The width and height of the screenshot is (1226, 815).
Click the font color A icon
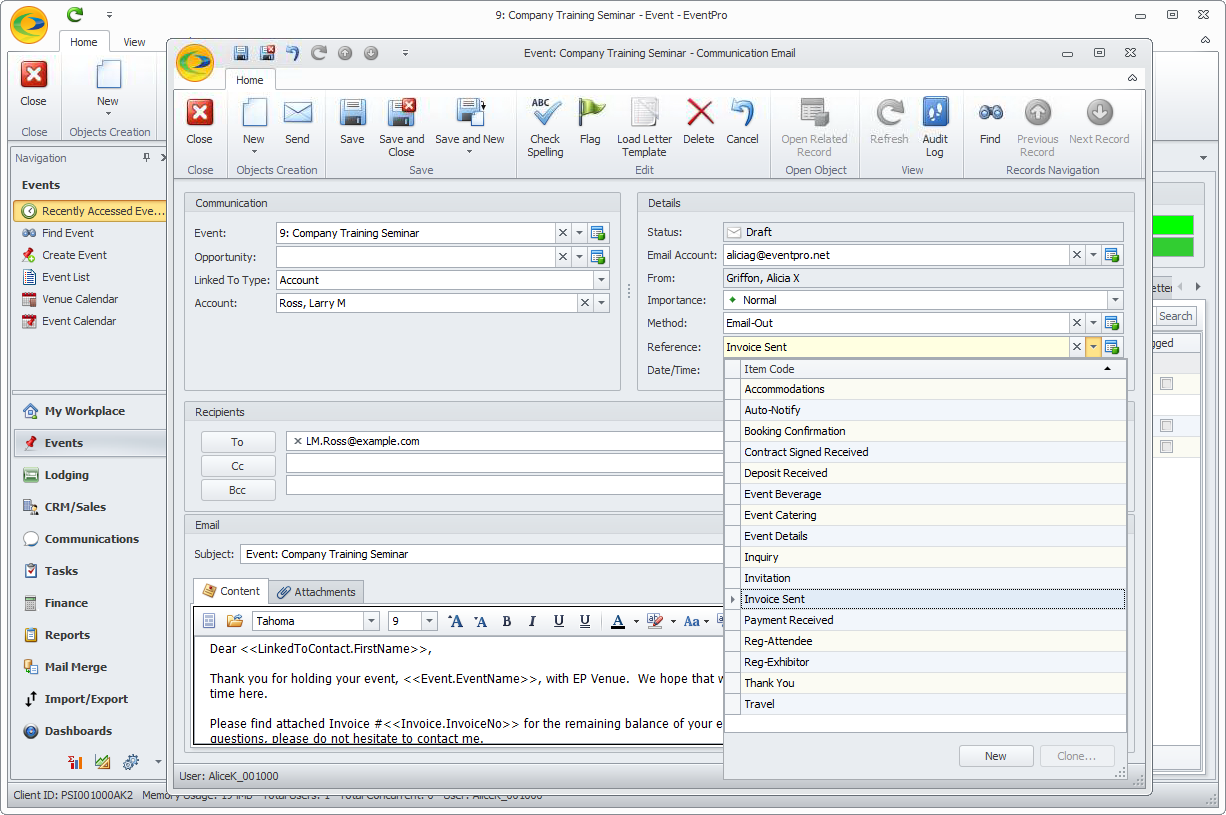pyautogui.click(x=617, y=621)
